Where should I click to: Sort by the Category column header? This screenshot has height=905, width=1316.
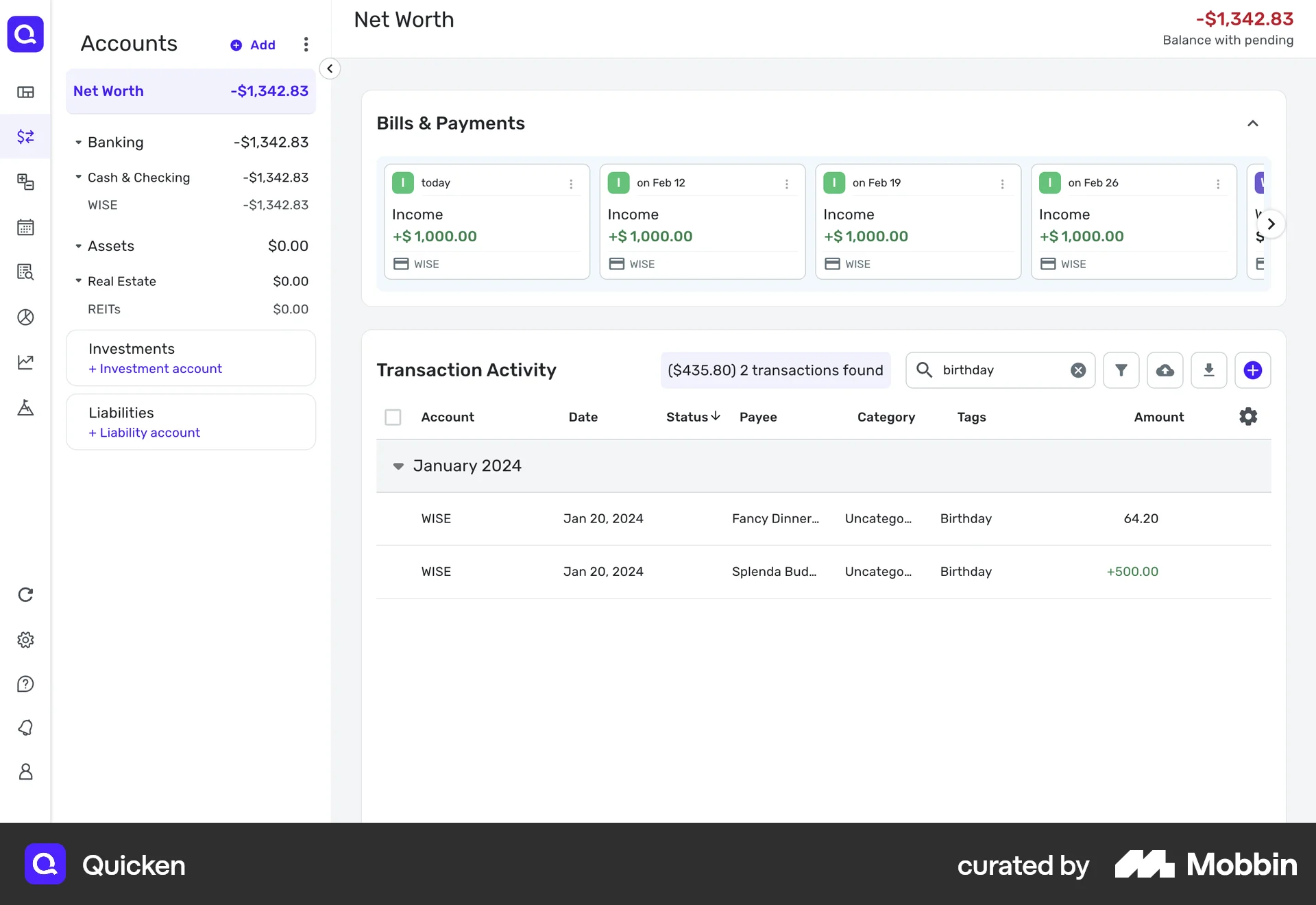(886, 417)
